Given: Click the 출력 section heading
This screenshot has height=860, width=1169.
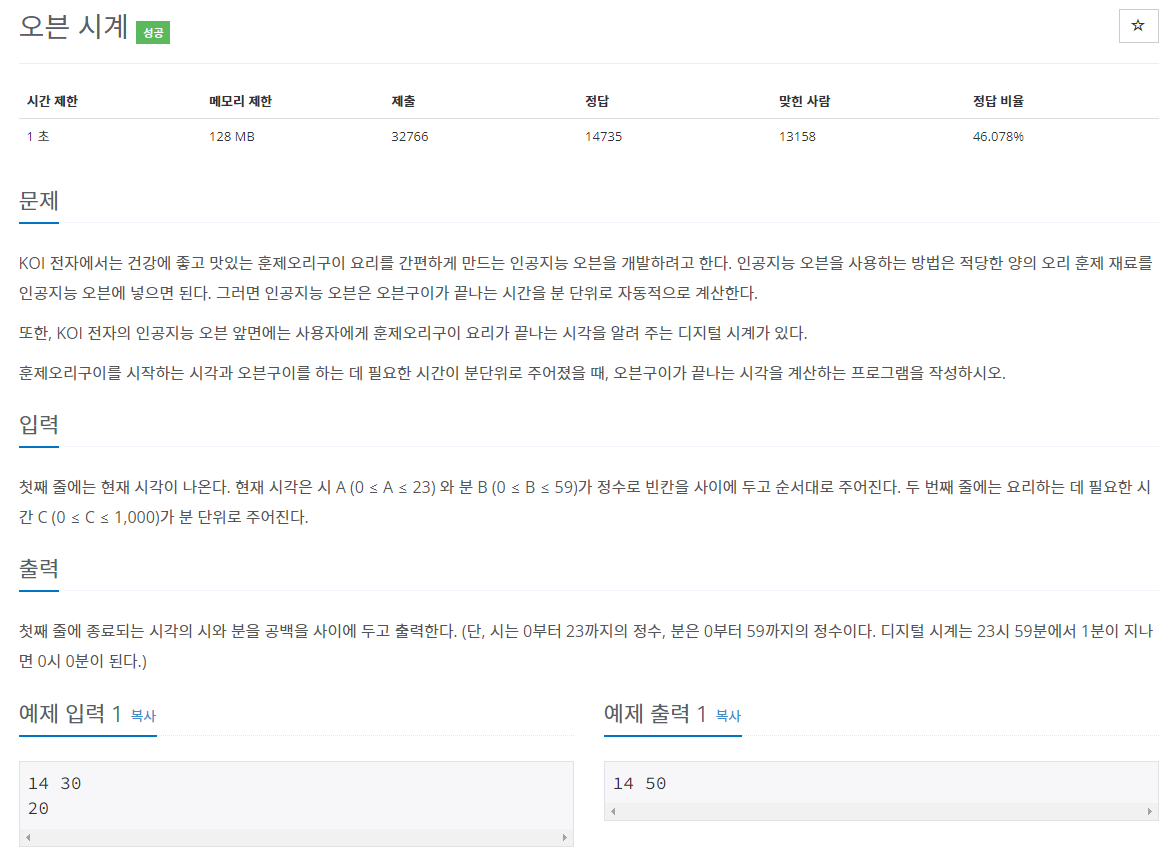Looking at the screenshot, I should [39, 569].
